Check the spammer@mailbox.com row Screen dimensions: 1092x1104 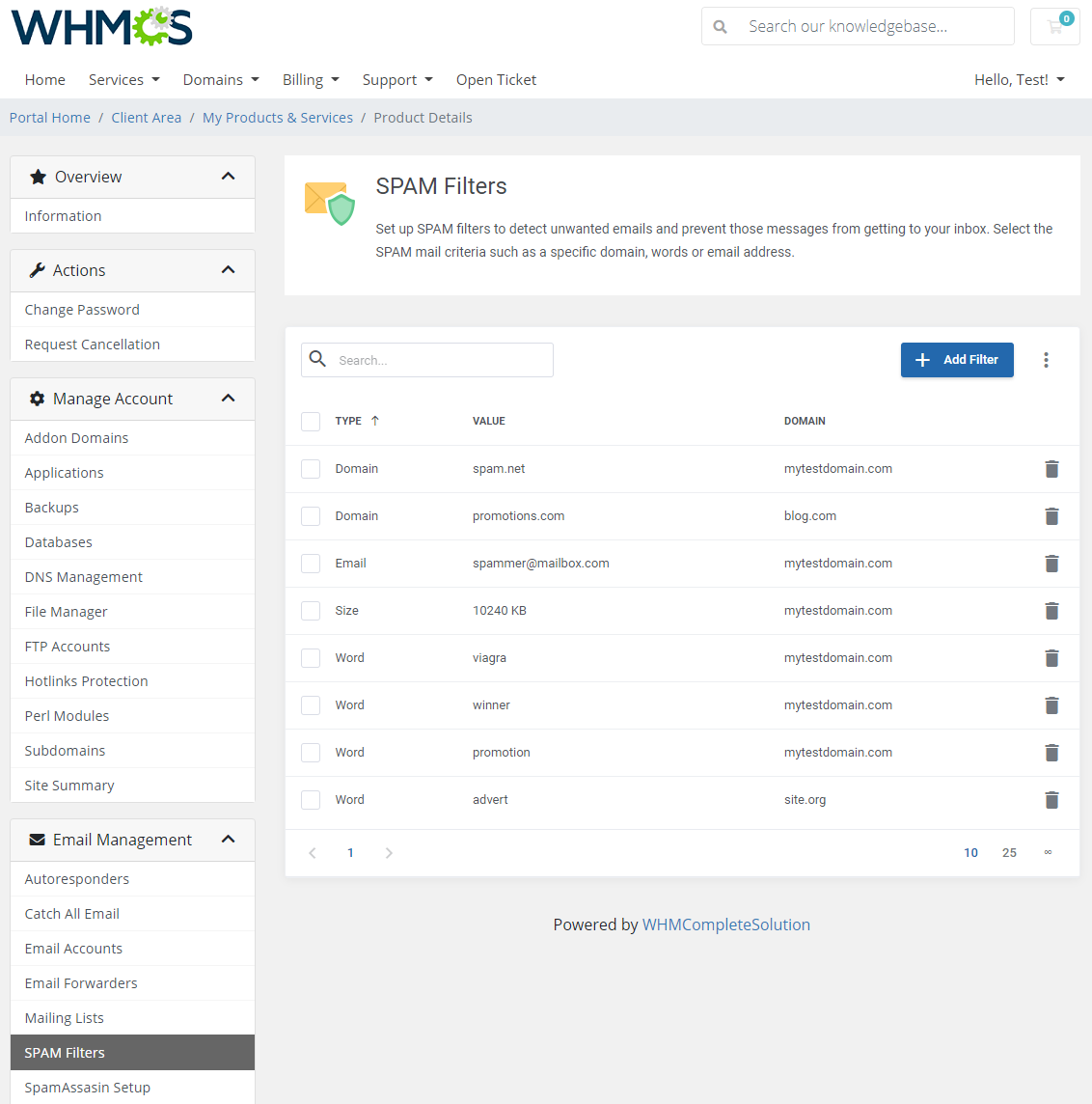(311, 564)
